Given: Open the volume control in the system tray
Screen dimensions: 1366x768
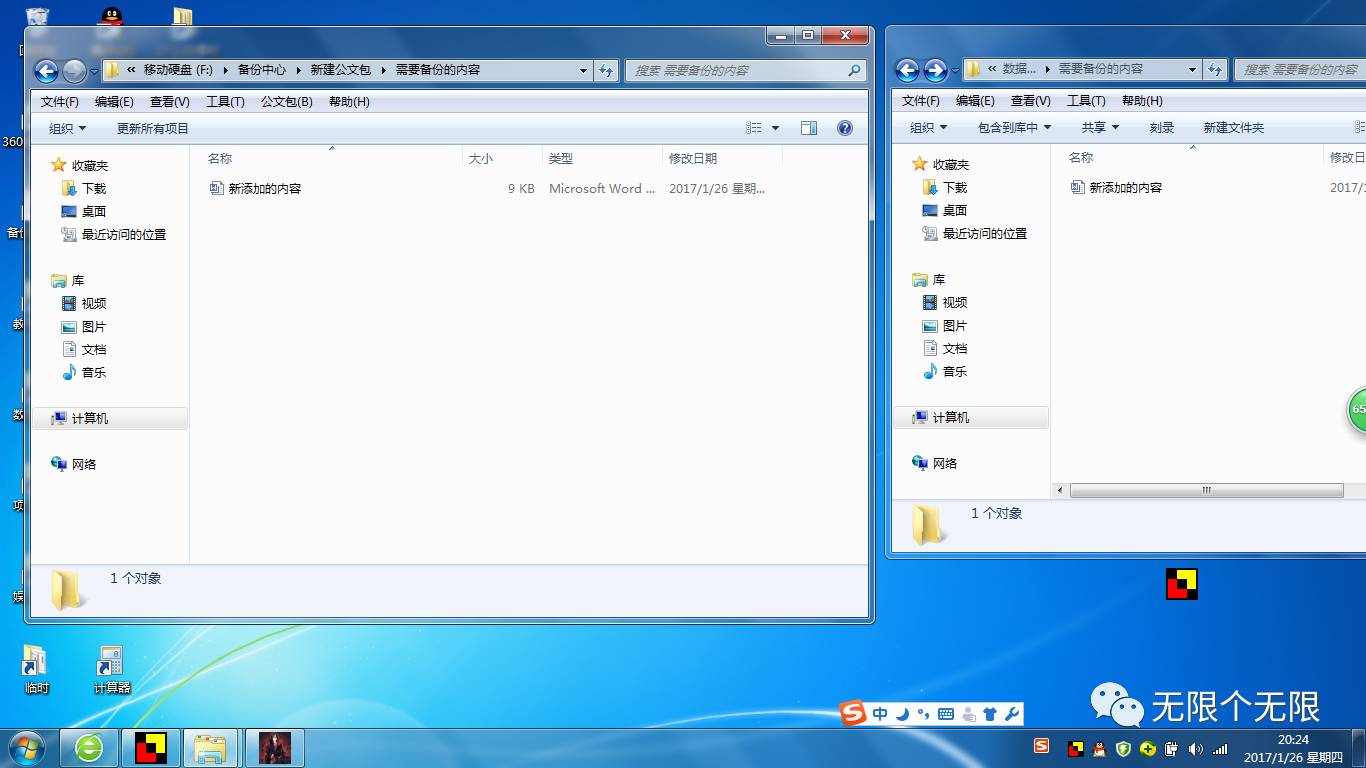Looking at the screenshot, I should 1196,748.
